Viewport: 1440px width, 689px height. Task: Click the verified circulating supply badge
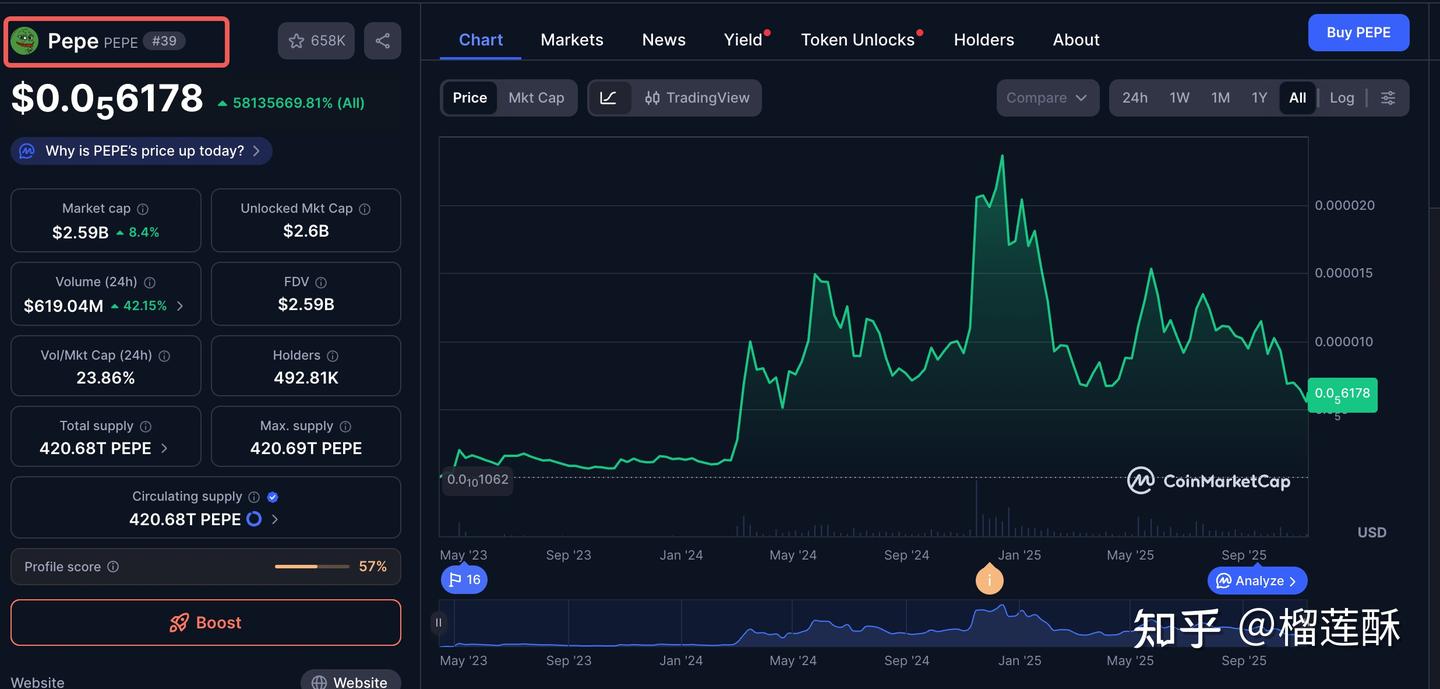273,497
